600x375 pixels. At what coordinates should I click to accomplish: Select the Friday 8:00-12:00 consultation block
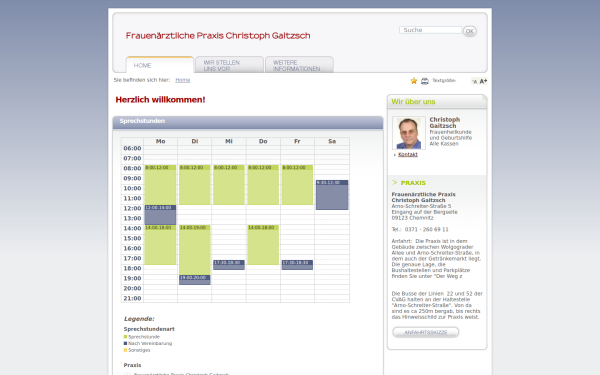click(x=297, y=185)
